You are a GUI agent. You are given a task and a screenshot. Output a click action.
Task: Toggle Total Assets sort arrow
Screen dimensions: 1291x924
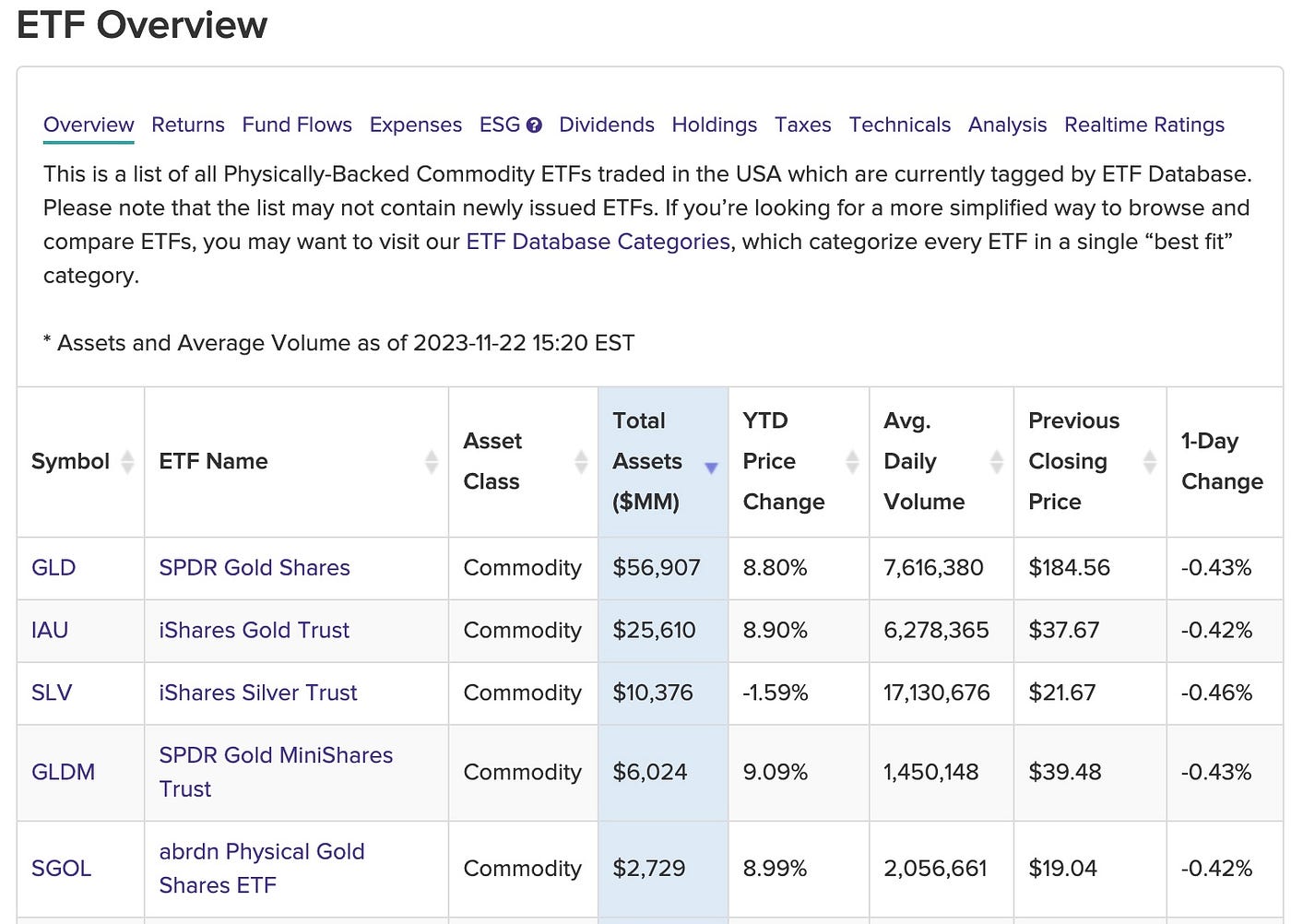711,468
